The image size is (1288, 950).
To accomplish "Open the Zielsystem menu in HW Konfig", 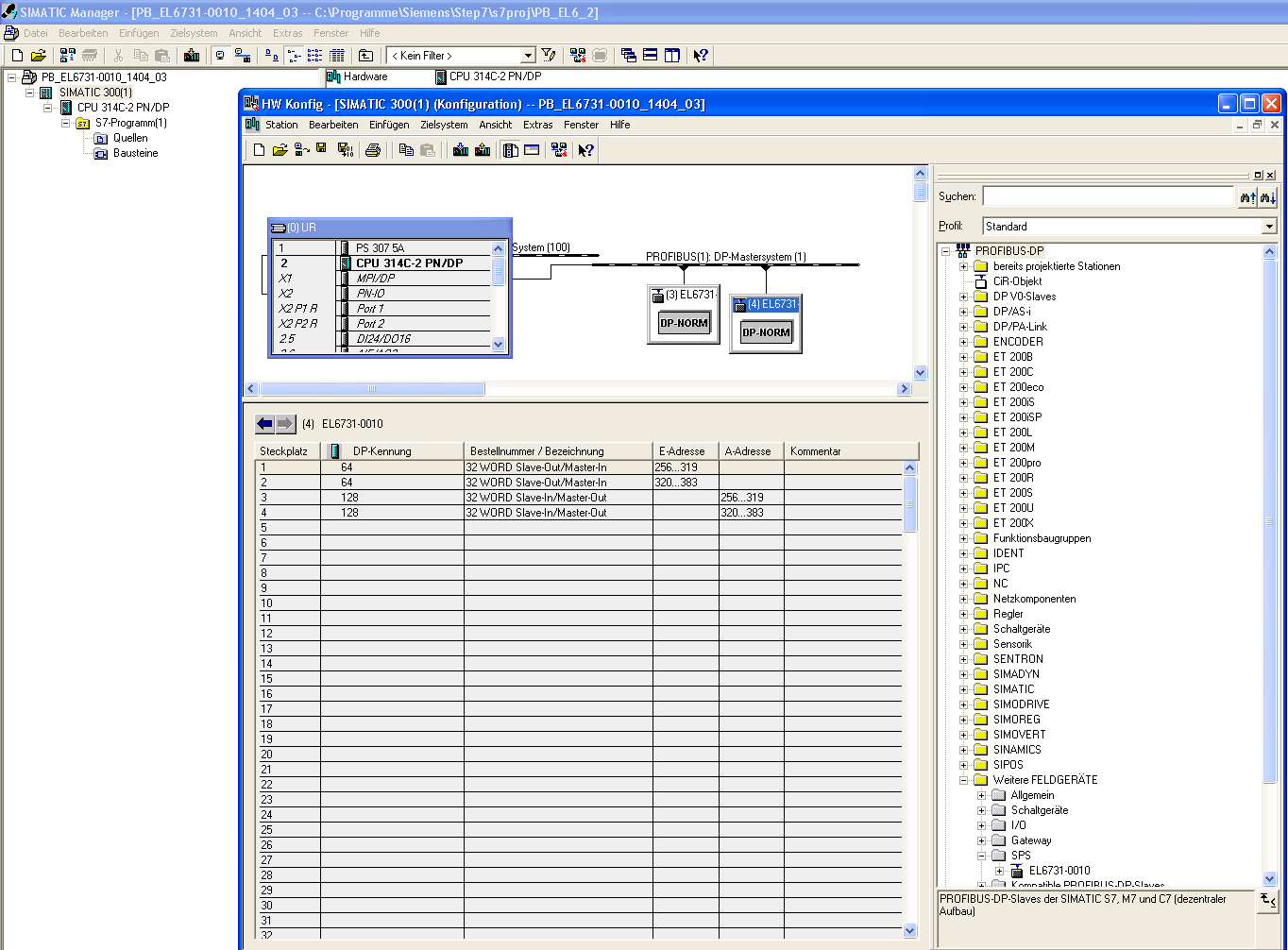I will coord(444,125).
